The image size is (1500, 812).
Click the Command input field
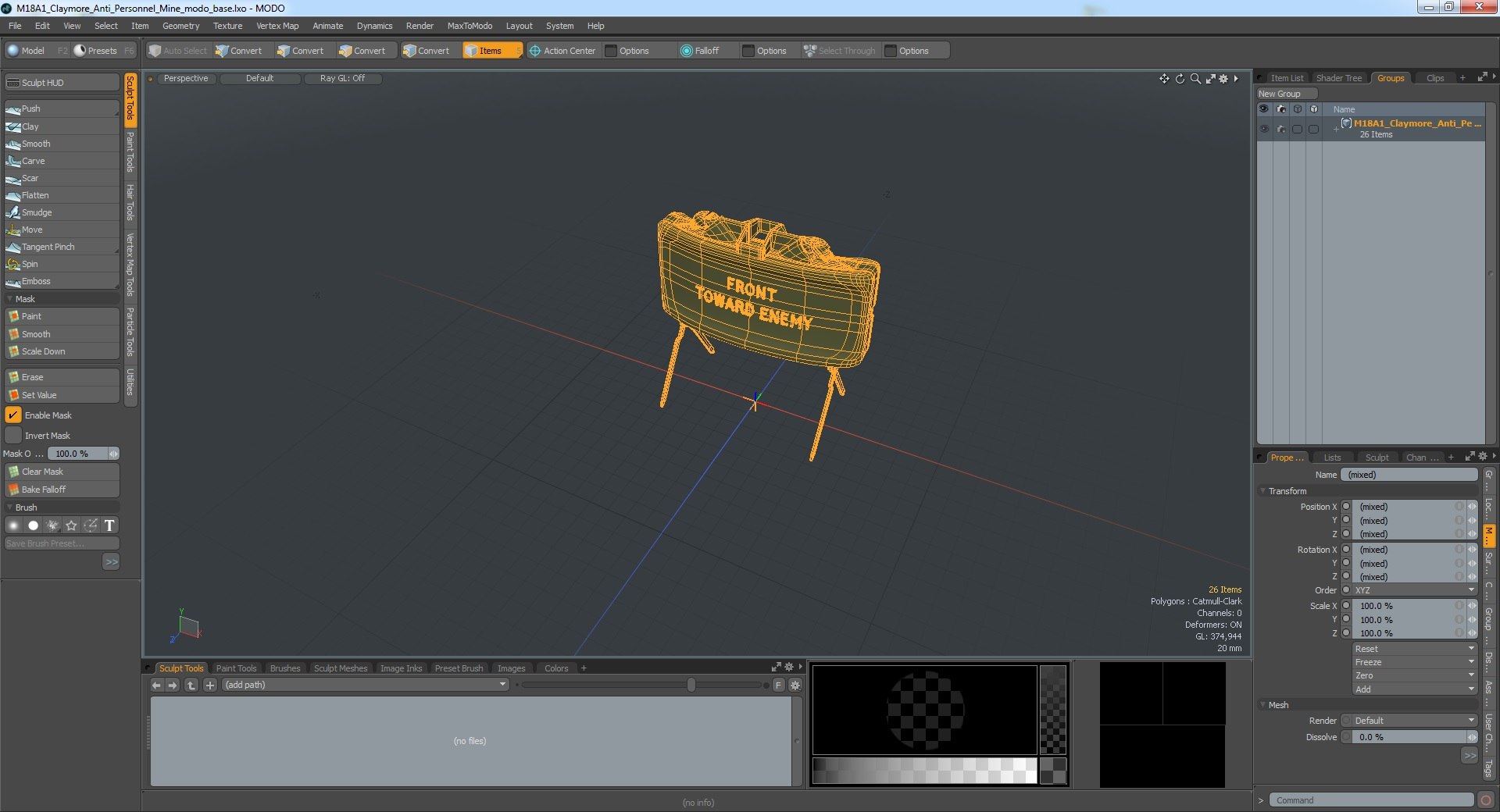[1371, 800]
